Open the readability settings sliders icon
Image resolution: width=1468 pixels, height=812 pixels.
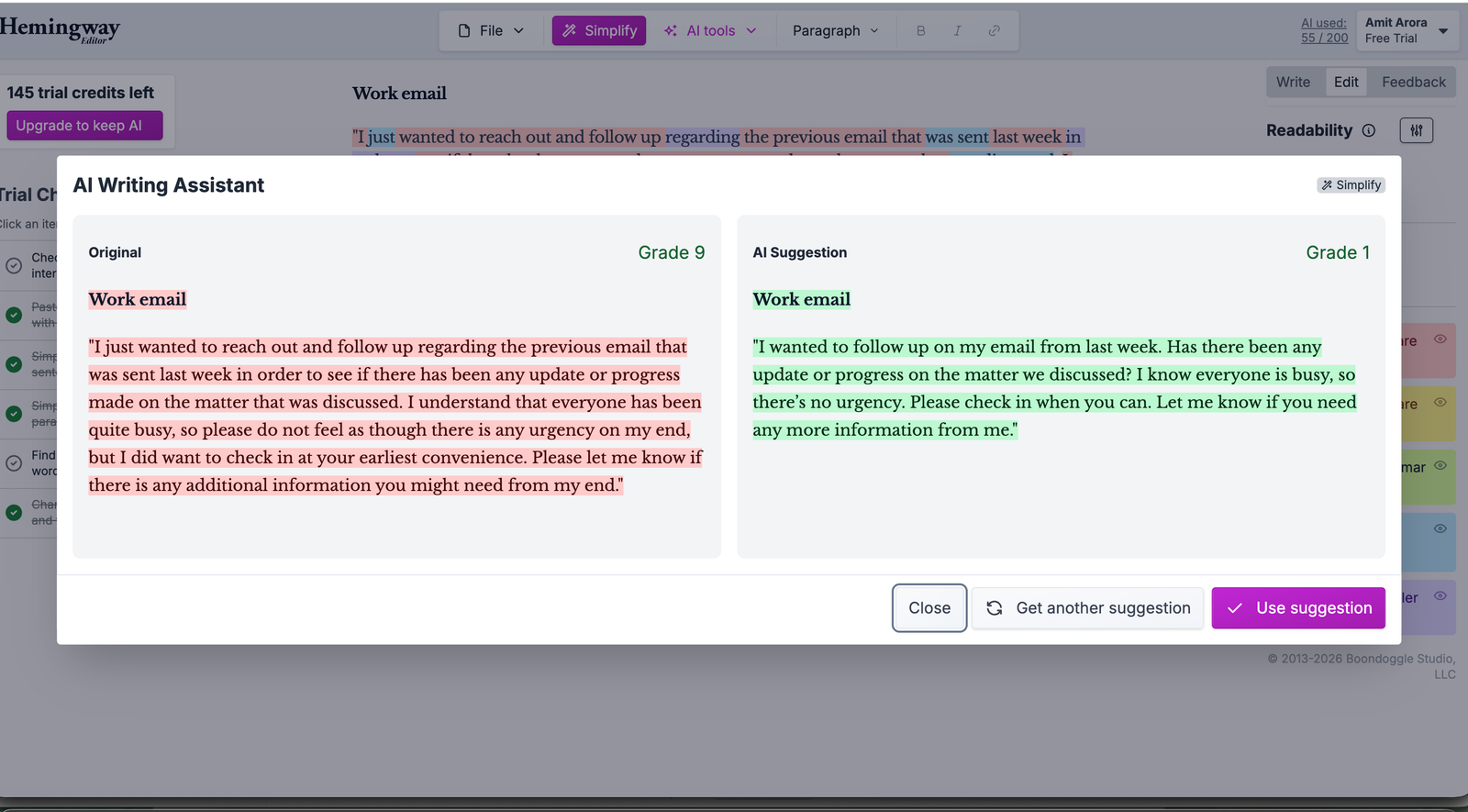[x=1416, y=130]
